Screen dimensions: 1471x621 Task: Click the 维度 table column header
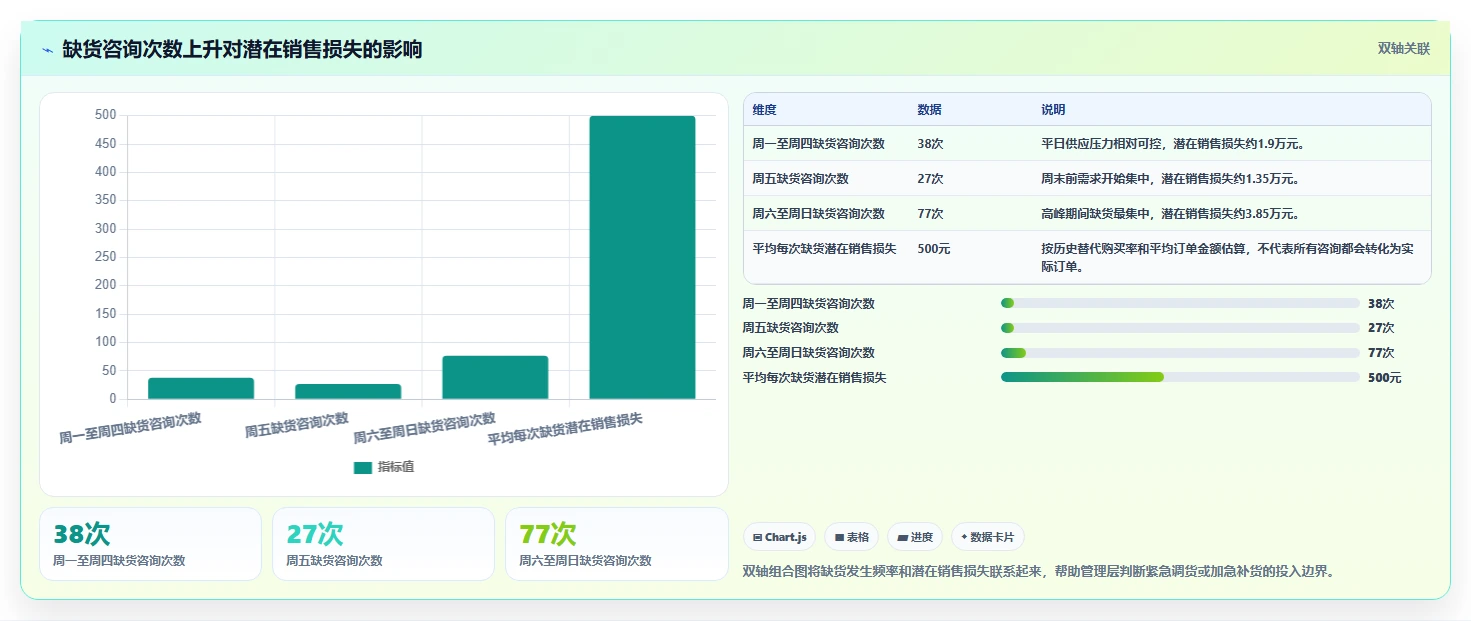pyautogui.click(x=765, y=110)
